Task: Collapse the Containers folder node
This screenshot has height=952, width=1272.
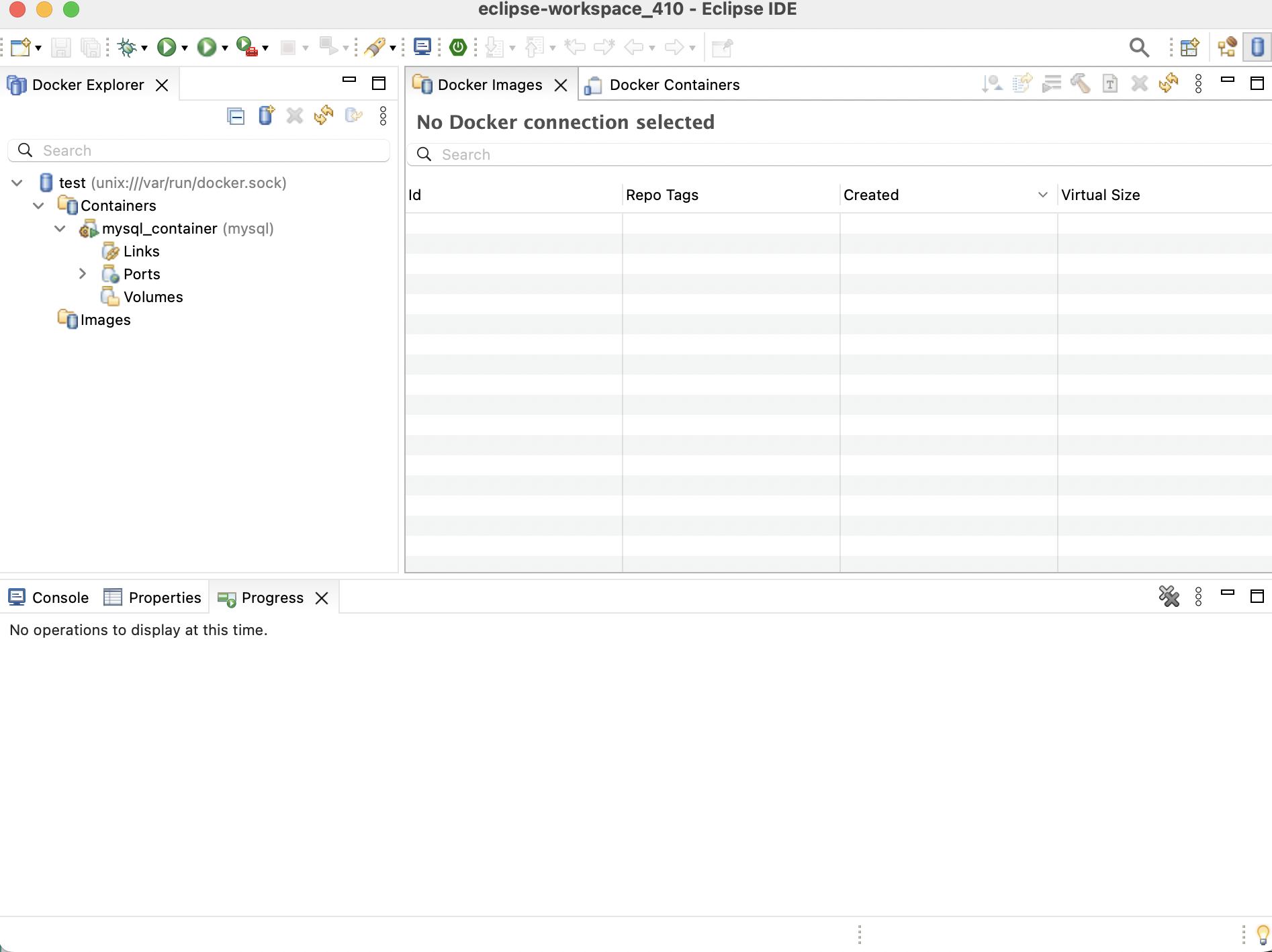Action: (x=38, y=205)
